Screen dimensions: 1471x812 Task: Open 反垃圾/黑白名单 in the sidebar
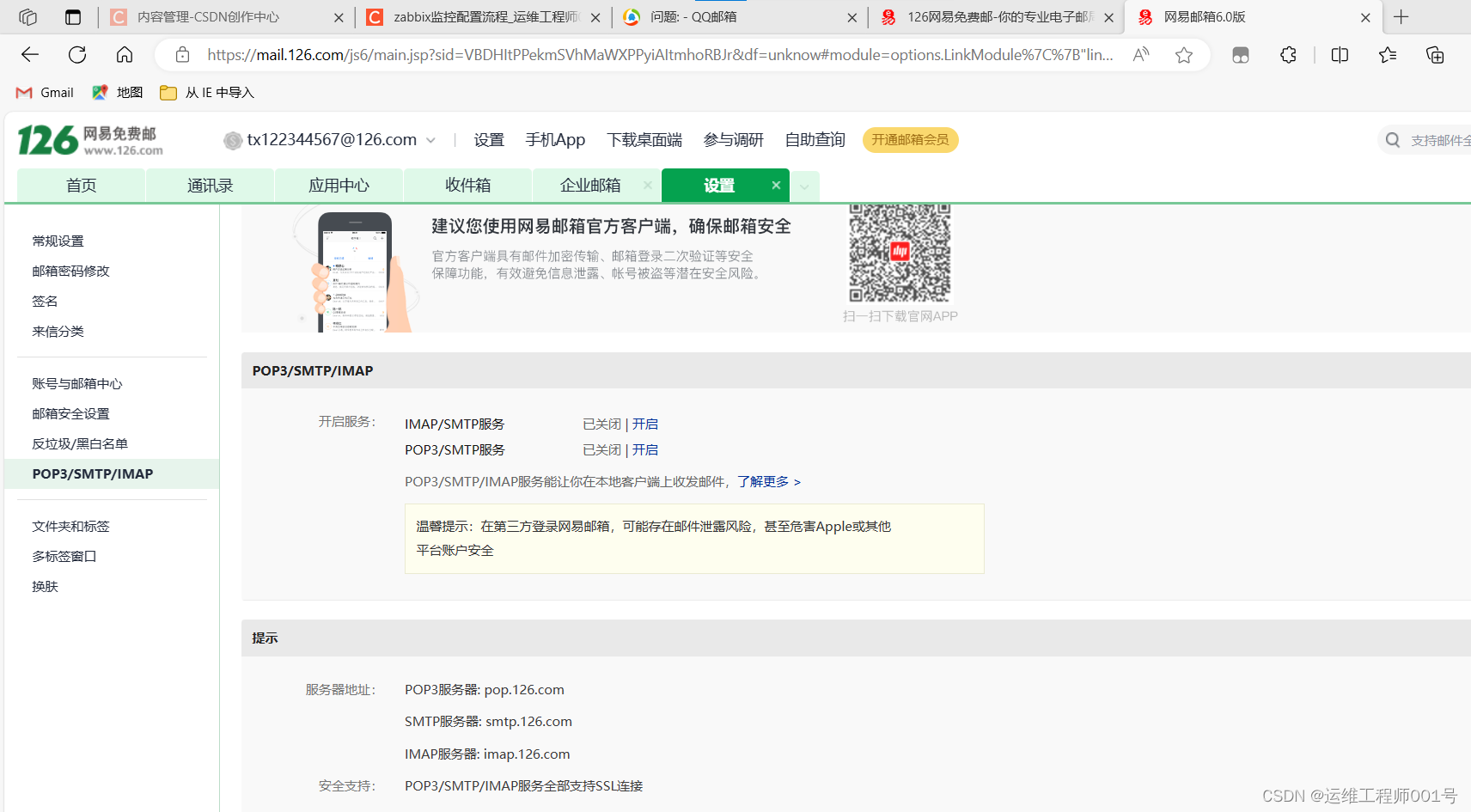80,444
